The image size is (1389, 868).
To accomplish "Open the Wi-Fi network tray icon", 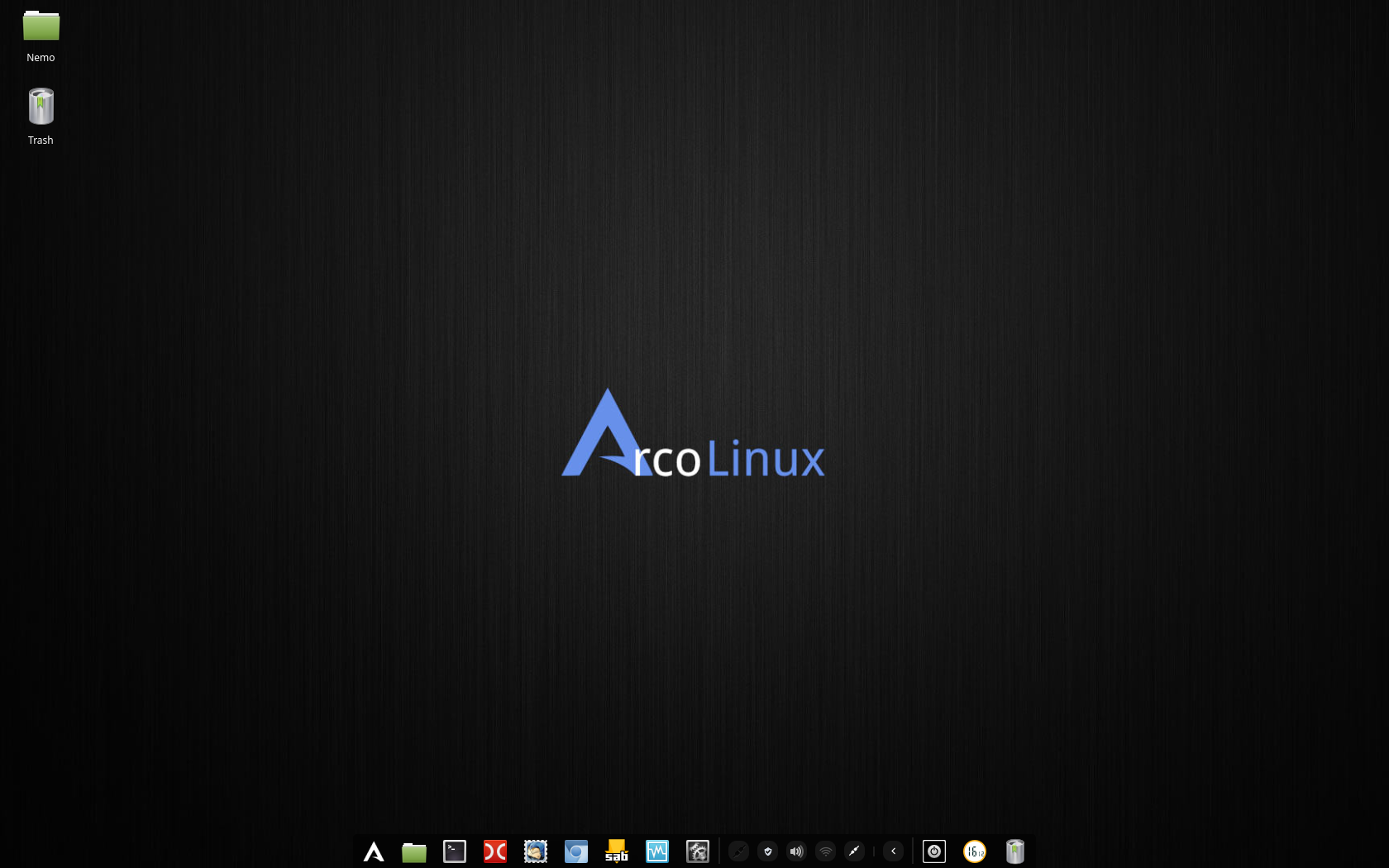I will pyautogui.click(x=826, y=851).
